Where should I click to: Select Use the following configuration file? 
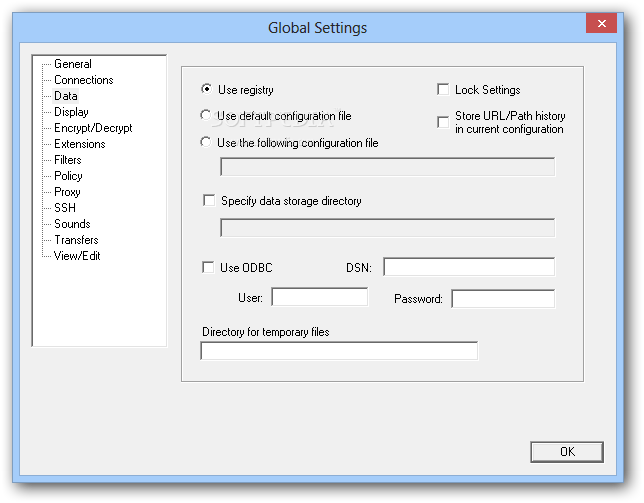tap(205, 142)
